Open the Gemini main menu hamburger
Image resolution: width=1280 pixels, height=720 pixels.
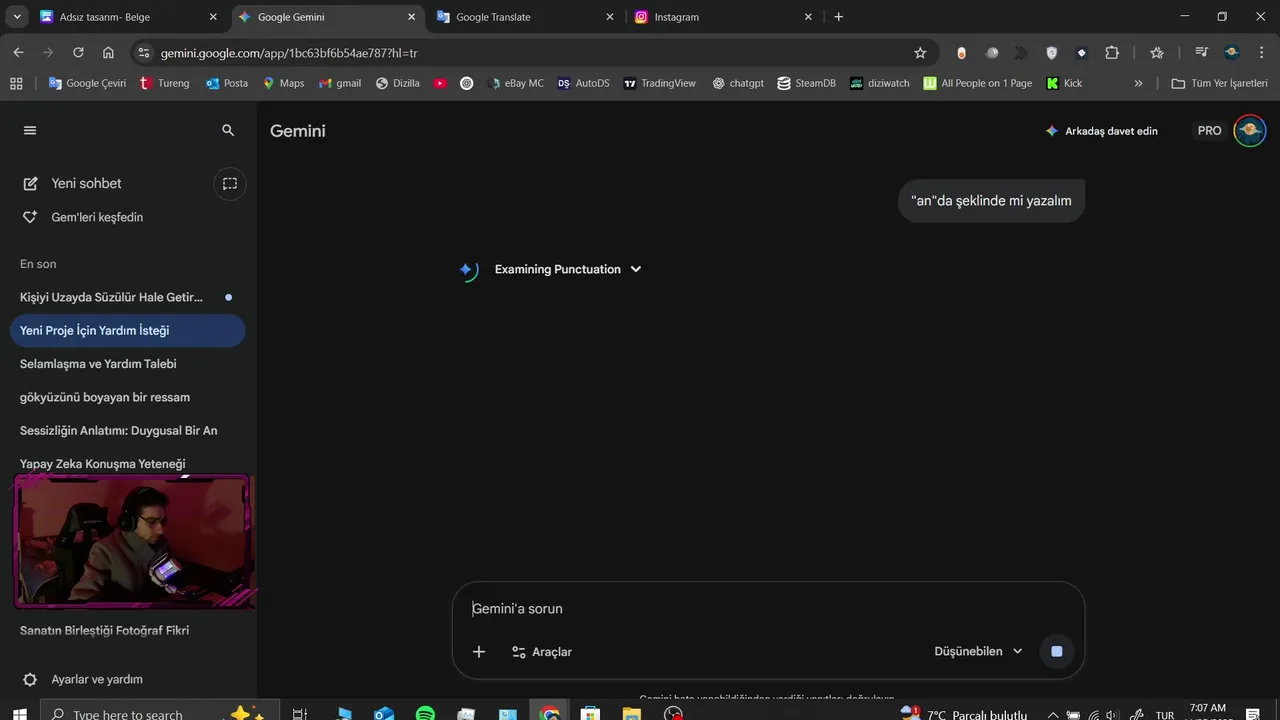[29, 130]
